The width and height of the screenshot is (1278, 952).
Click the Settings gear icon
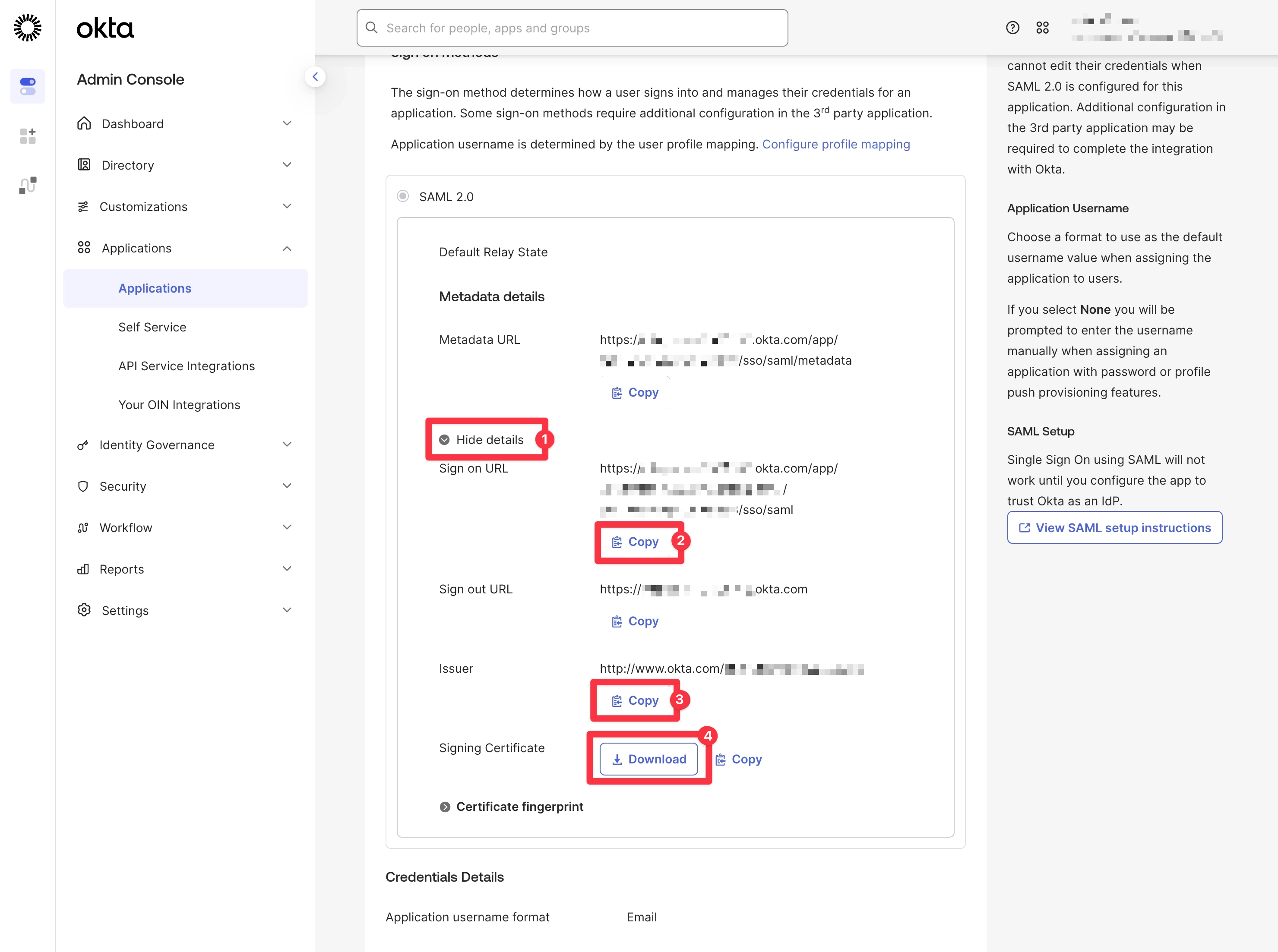pos(84,610)
